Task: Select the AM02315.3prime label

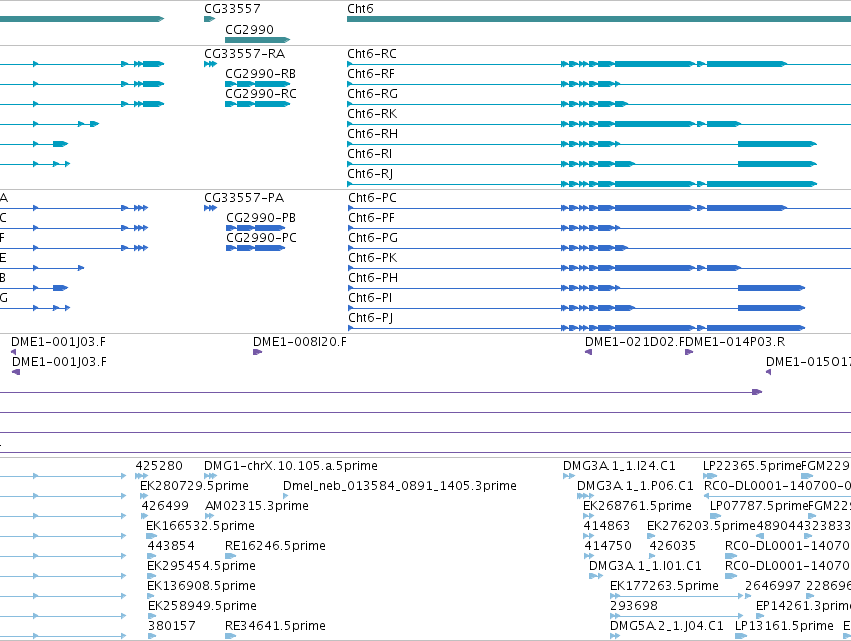Action: (257, 506)
